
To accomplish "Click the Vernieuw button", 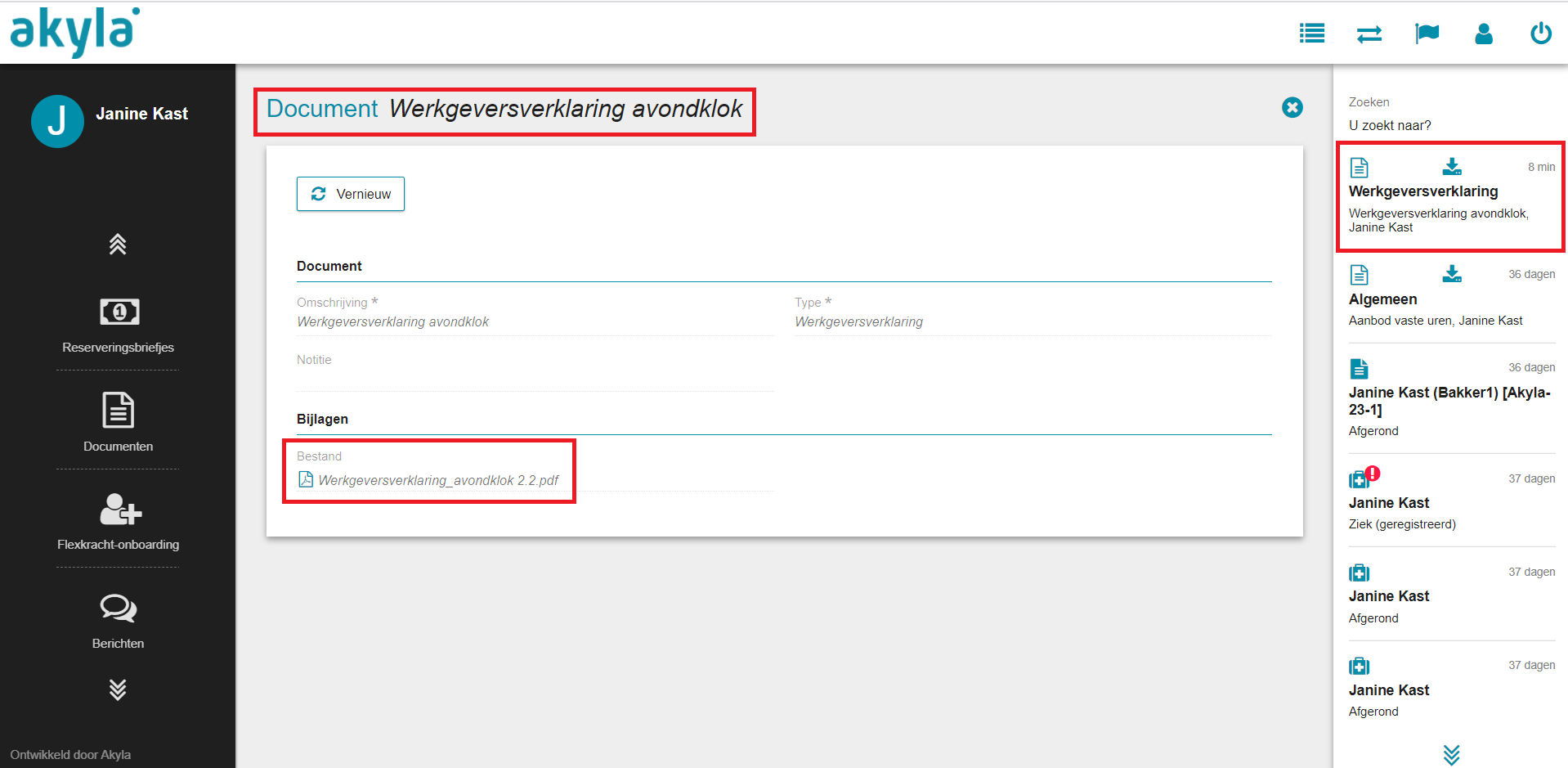I will point(351,194).
